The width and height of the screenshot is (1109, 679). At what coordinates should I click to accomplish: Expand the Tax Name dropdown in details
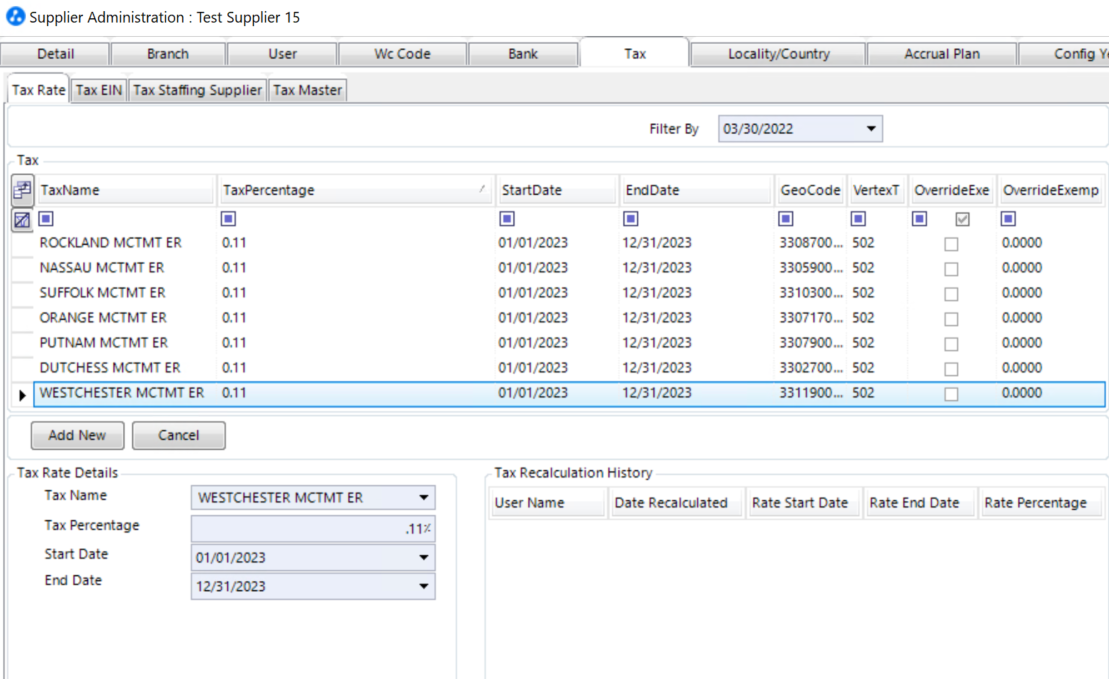point(423,497)
